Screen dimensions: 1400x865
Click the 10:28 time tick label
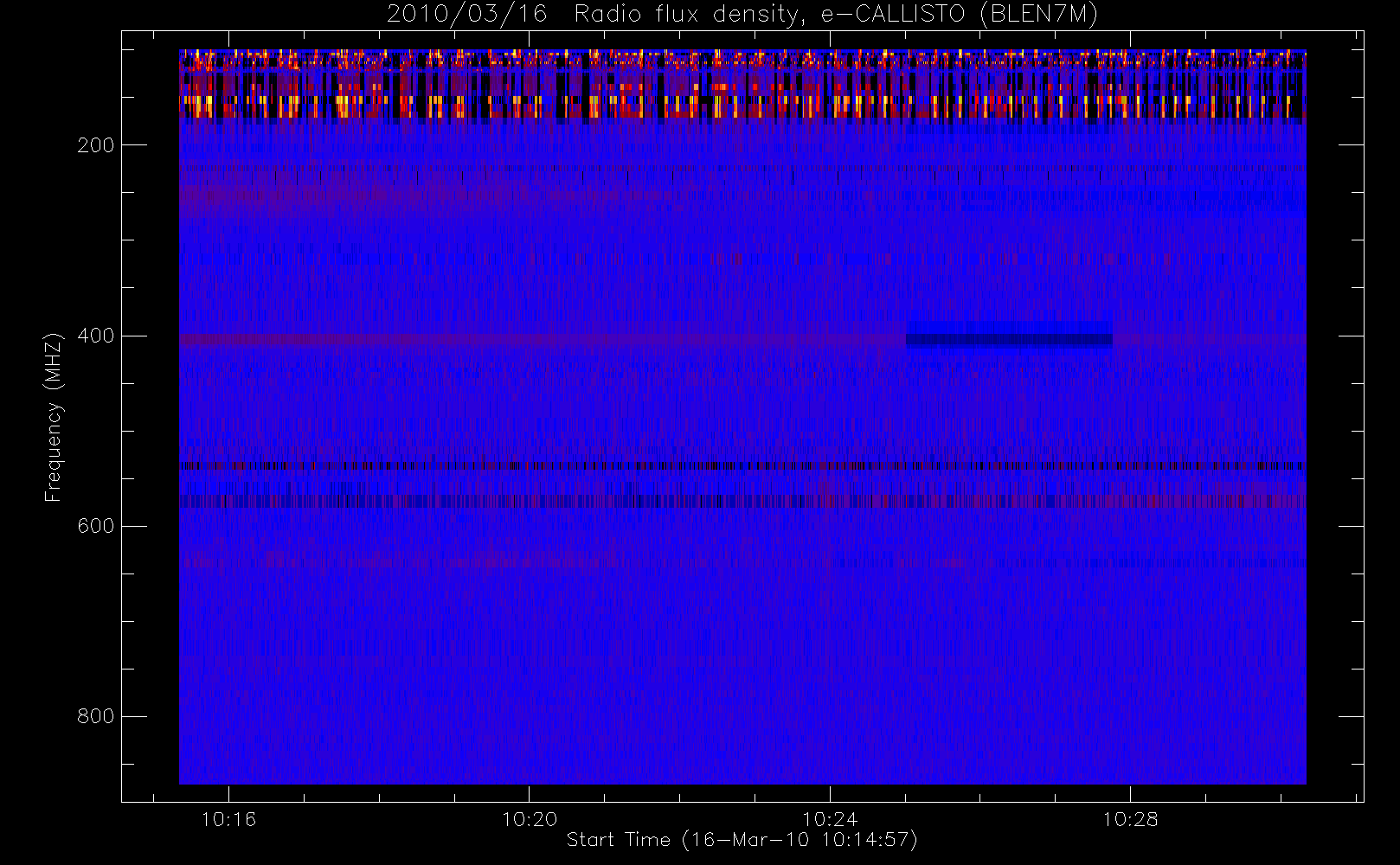(x=1130, y=819)
